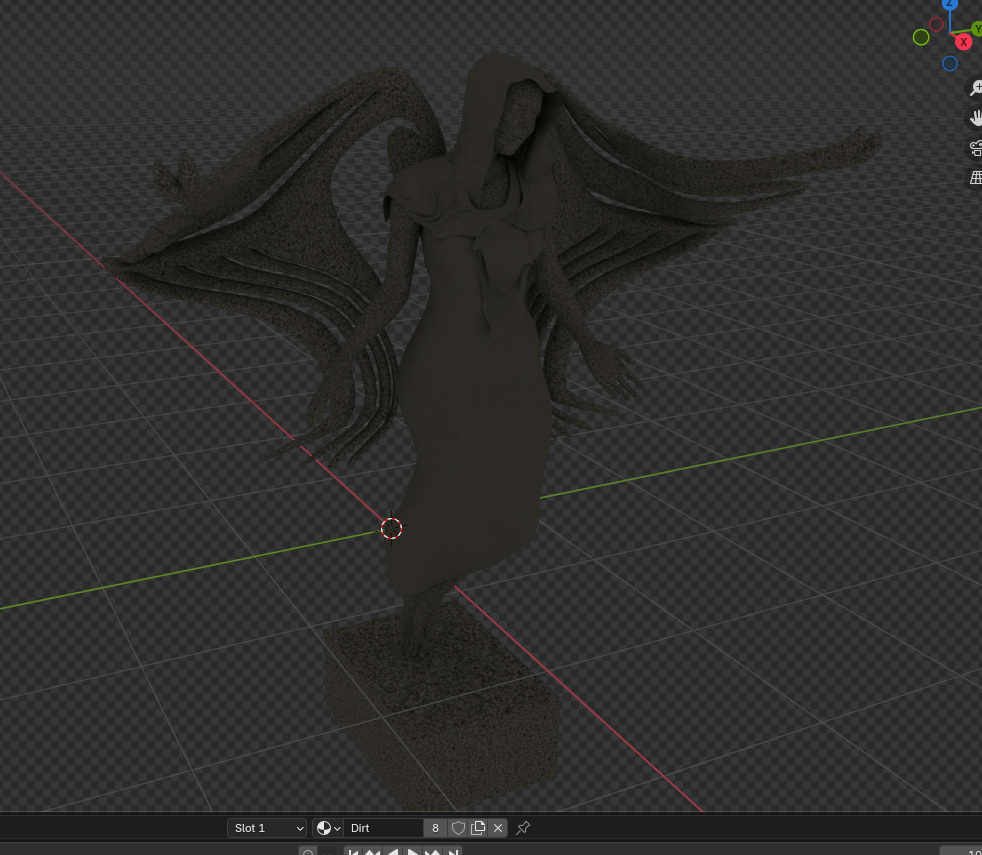Click the hand pan view icon
Screen dimensions: 982x855
(976, 118)
